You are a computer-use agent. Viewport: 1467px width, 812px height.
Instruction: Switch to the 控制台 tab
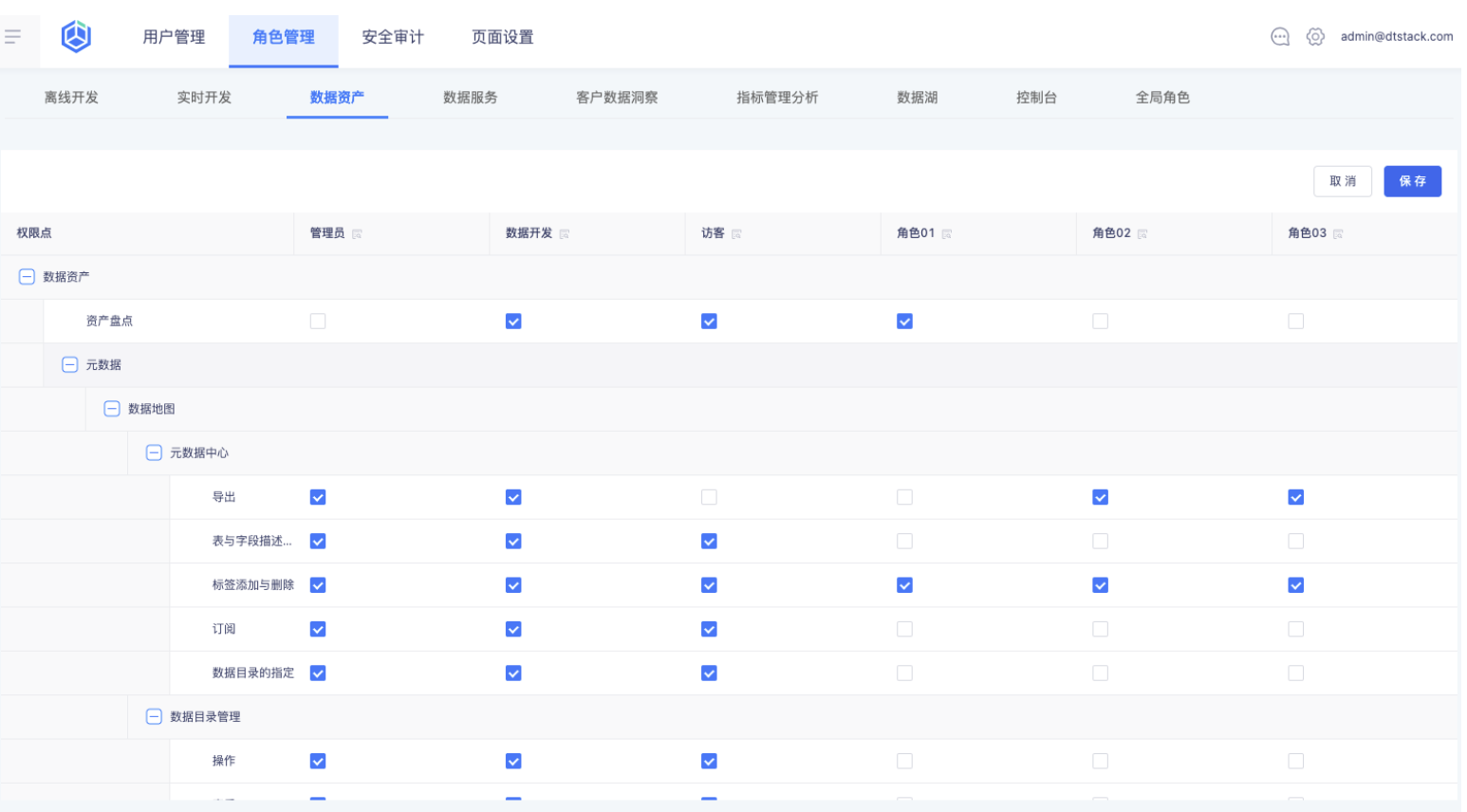[1036, 98]
